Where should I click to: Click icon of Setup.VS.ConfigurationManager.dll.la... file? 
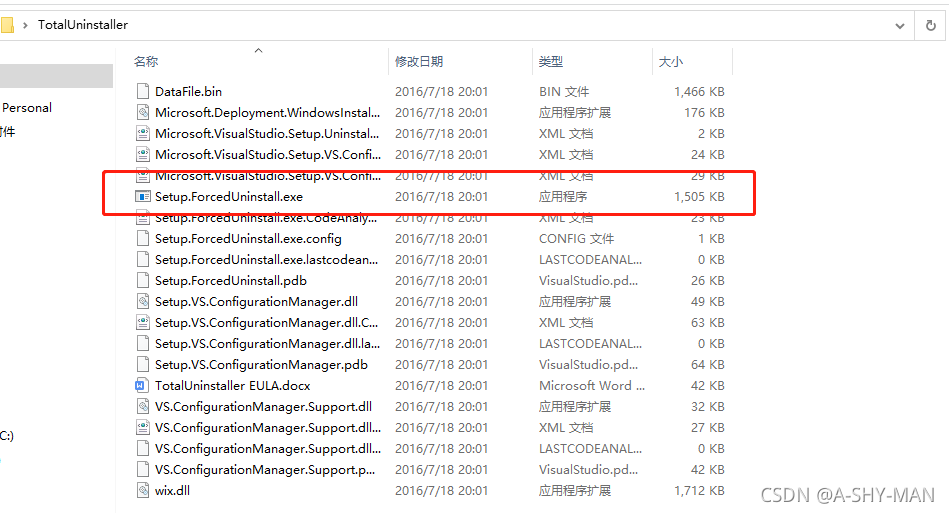pos(143,344)
